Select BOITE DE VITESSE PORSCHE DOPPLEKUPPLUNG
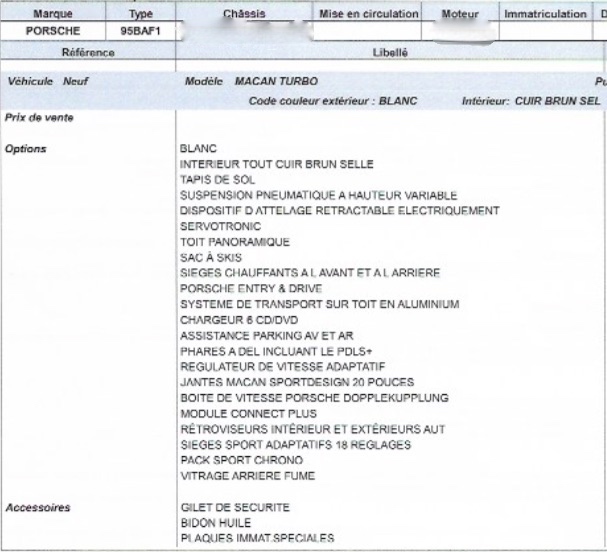The width and height of the screenshot is (607, 552). tap(315, 398)
